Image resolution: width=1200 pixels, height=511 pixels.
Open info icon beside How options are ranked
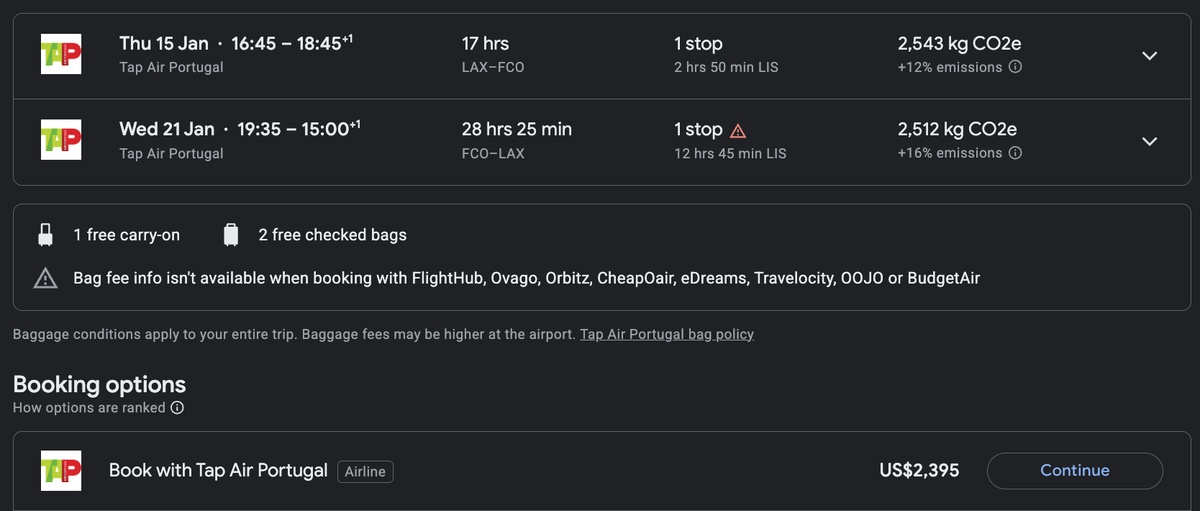pos(177,408)
